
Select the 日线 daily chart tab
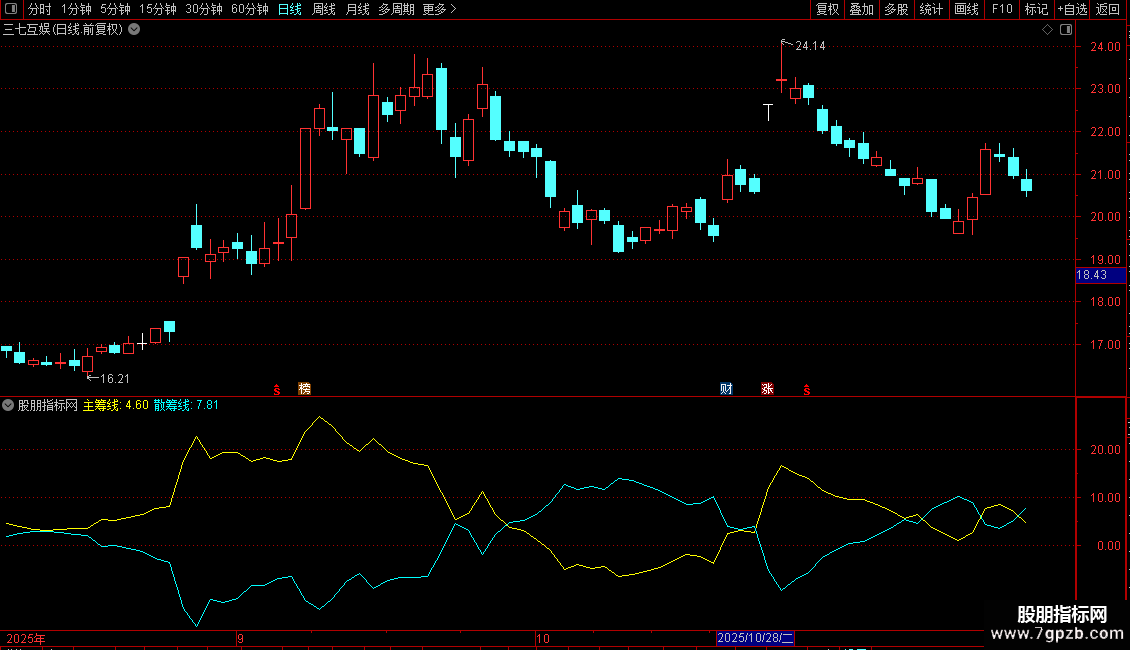point(290,9)
